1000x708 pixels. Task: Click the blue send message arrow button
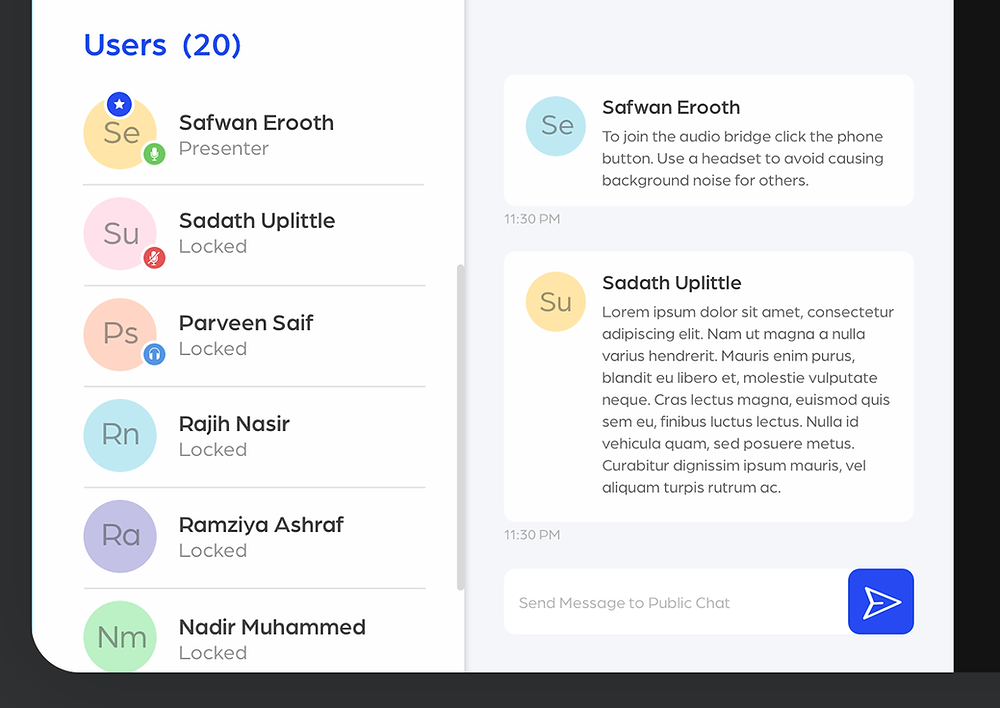point(881,601)
